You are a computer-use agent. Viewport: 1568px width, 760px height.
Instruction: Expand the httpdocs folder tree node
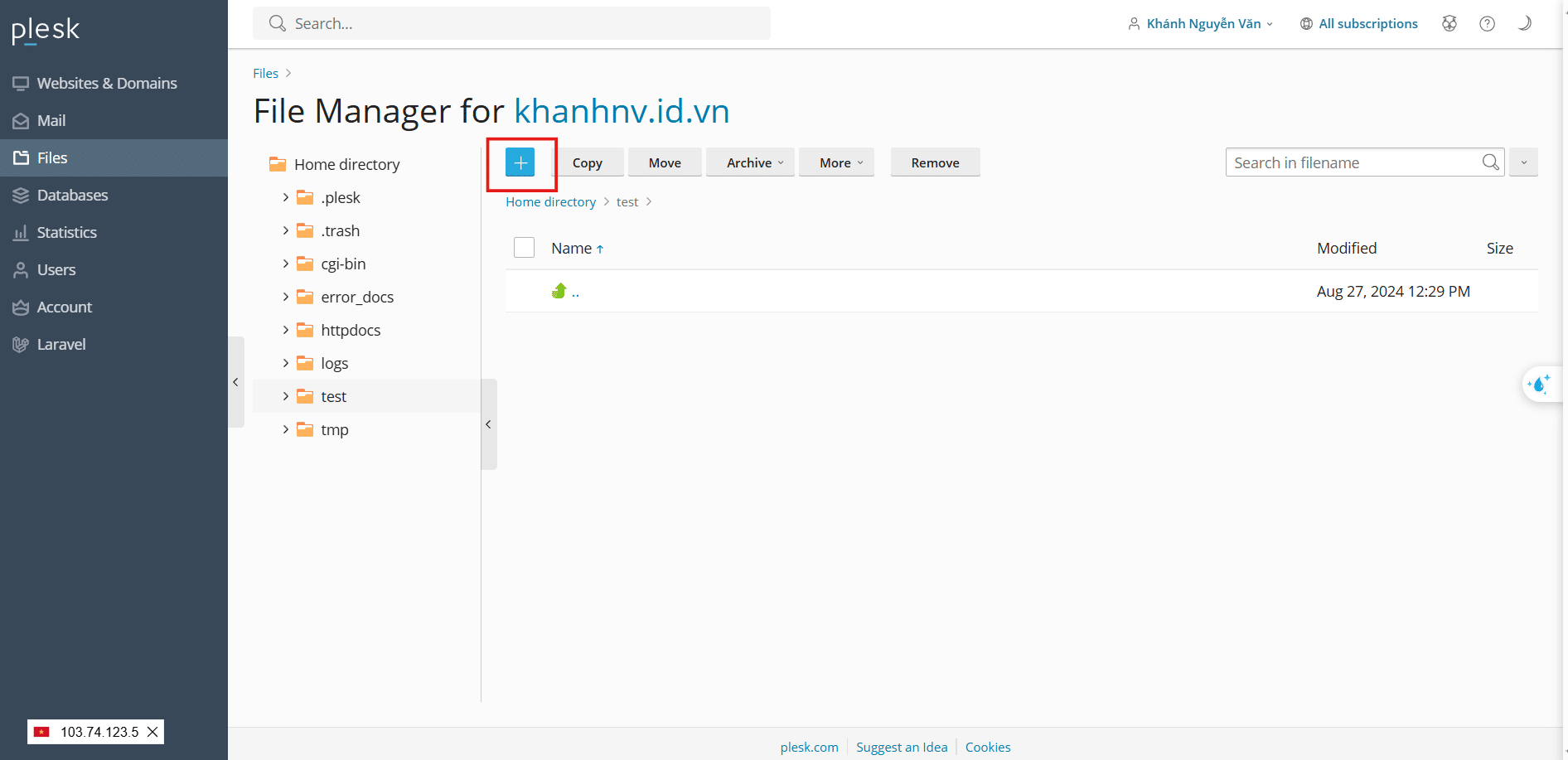286,330
